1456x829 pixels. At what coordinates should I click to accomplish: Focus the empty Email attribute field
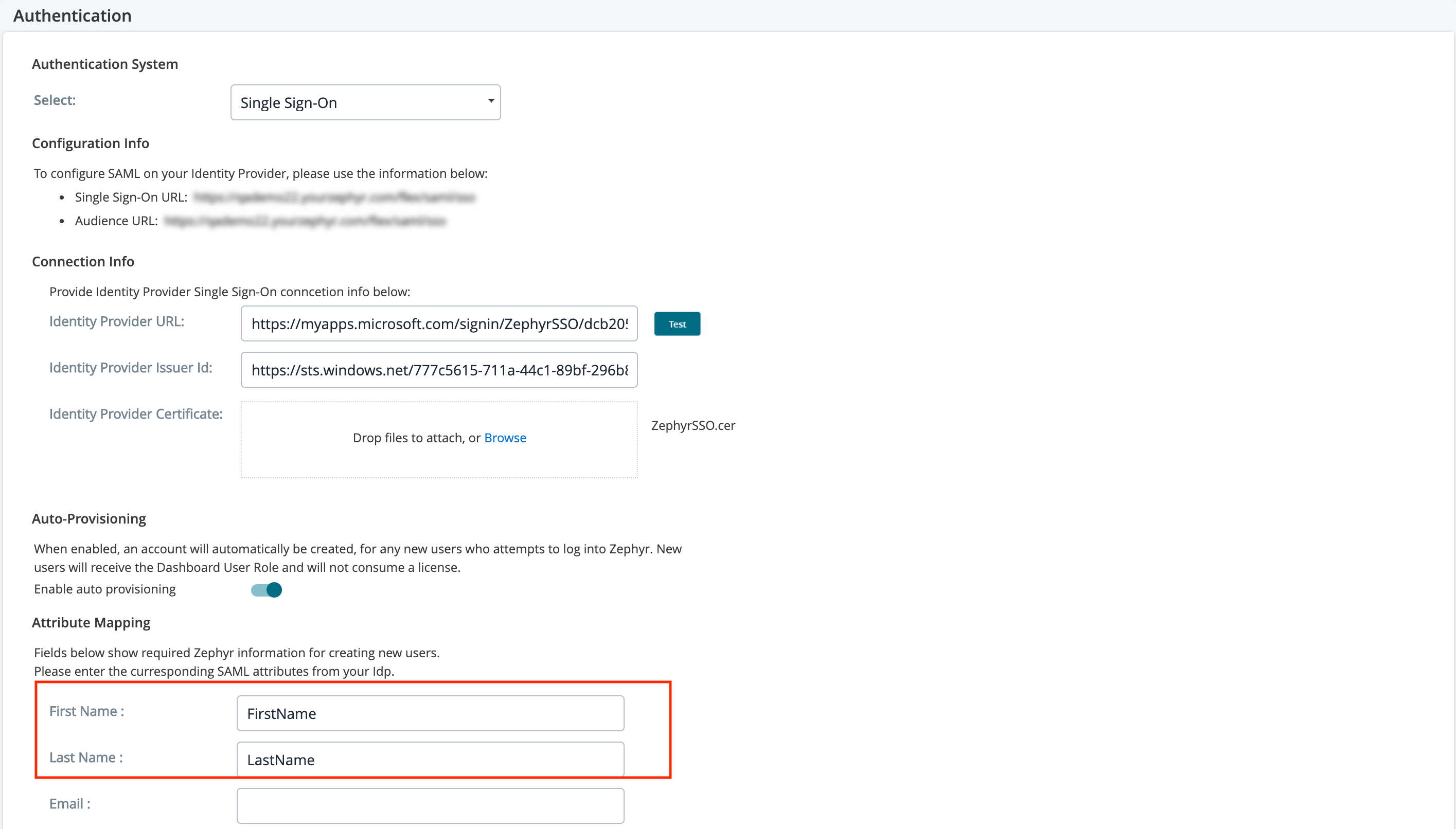(x=430, y=805)
